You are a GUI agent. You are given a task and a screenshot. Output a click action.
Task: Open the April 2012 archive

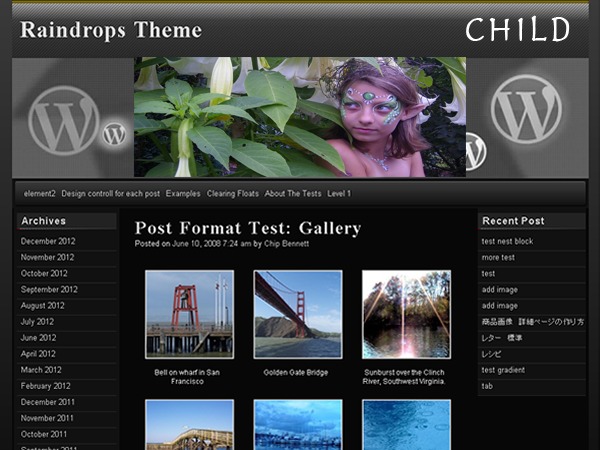38,354
